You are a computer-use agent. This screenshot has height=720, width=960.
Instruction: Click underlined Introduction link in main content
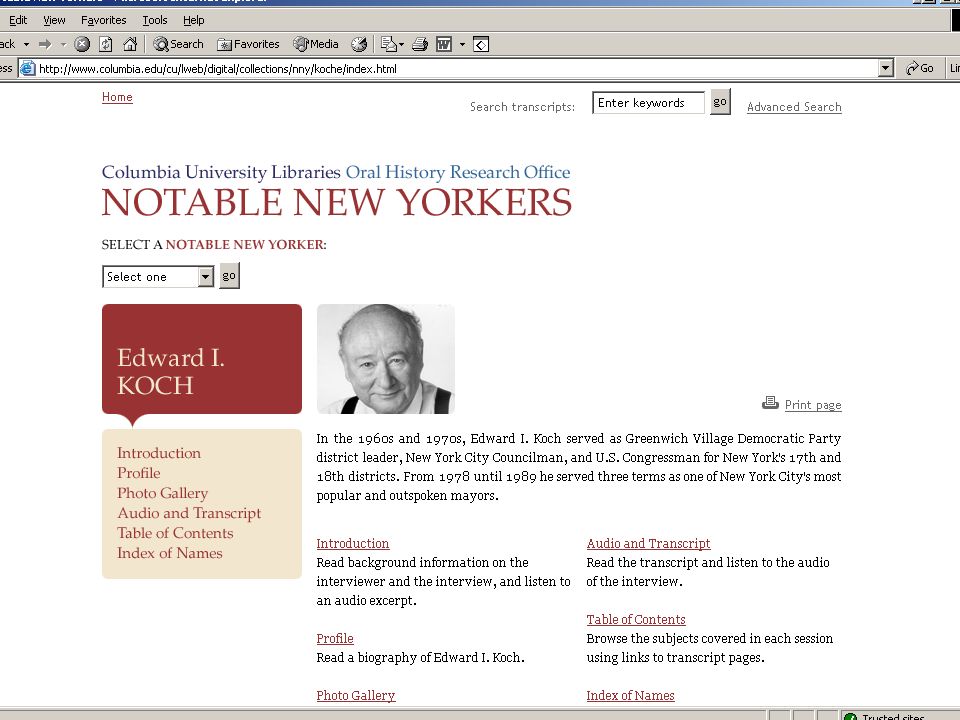(353, 544)
